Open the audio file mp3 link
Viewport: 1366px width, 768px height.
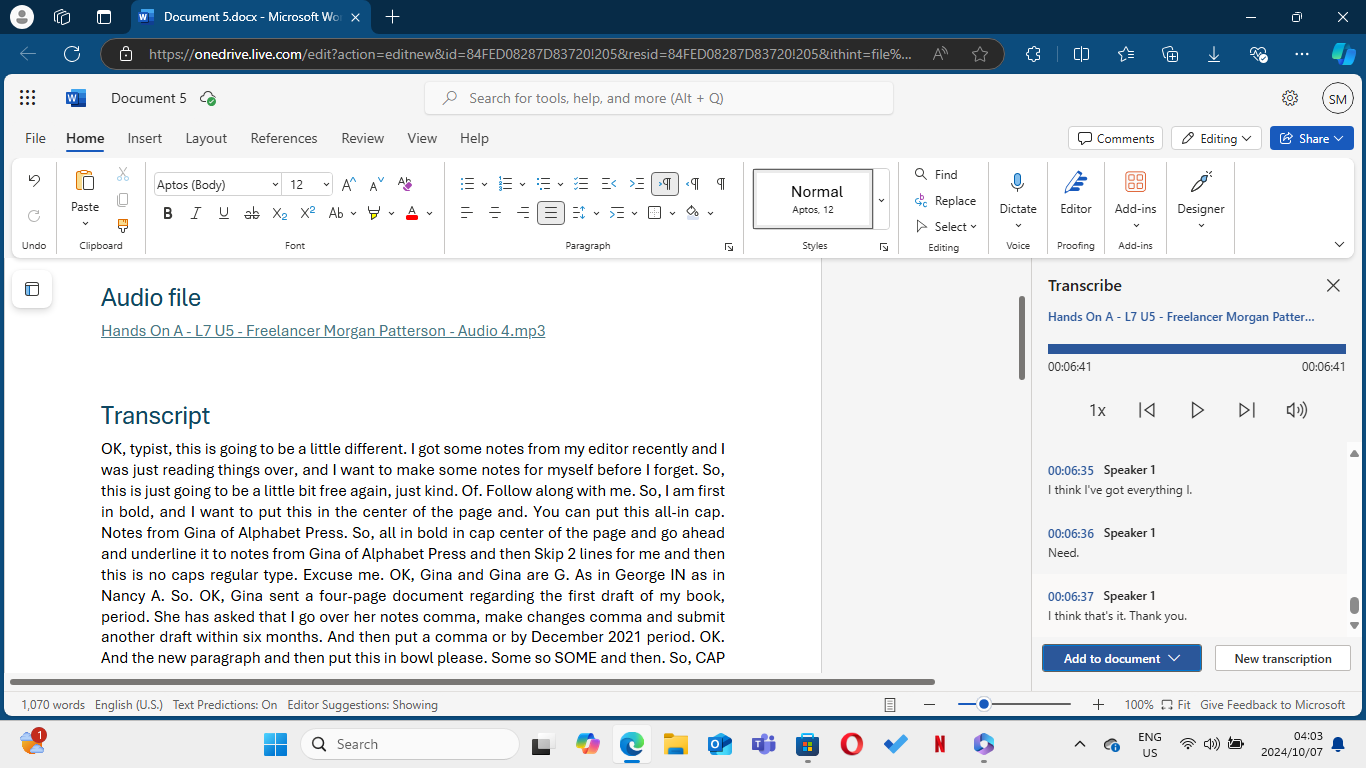pyautogui.click(x=323, y=331)
